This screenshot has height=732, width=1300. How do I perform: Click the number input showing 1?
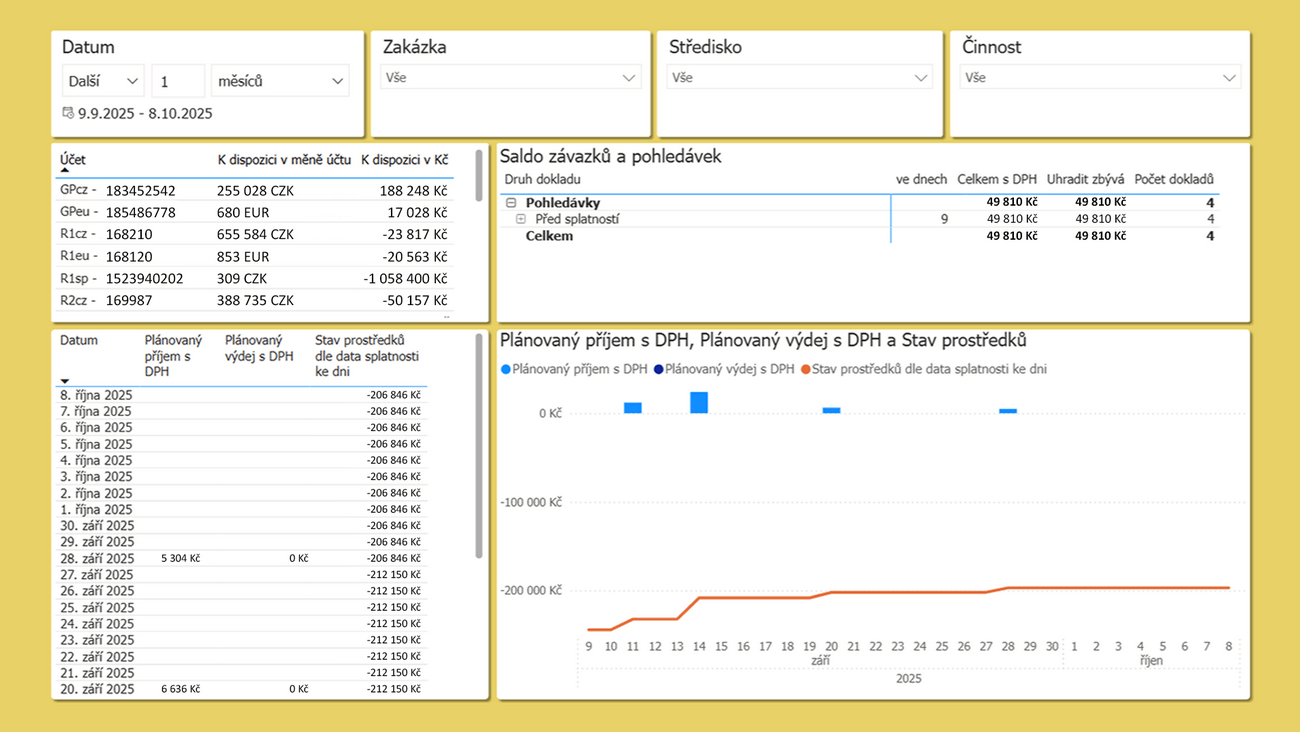click(x=177, y=81)
